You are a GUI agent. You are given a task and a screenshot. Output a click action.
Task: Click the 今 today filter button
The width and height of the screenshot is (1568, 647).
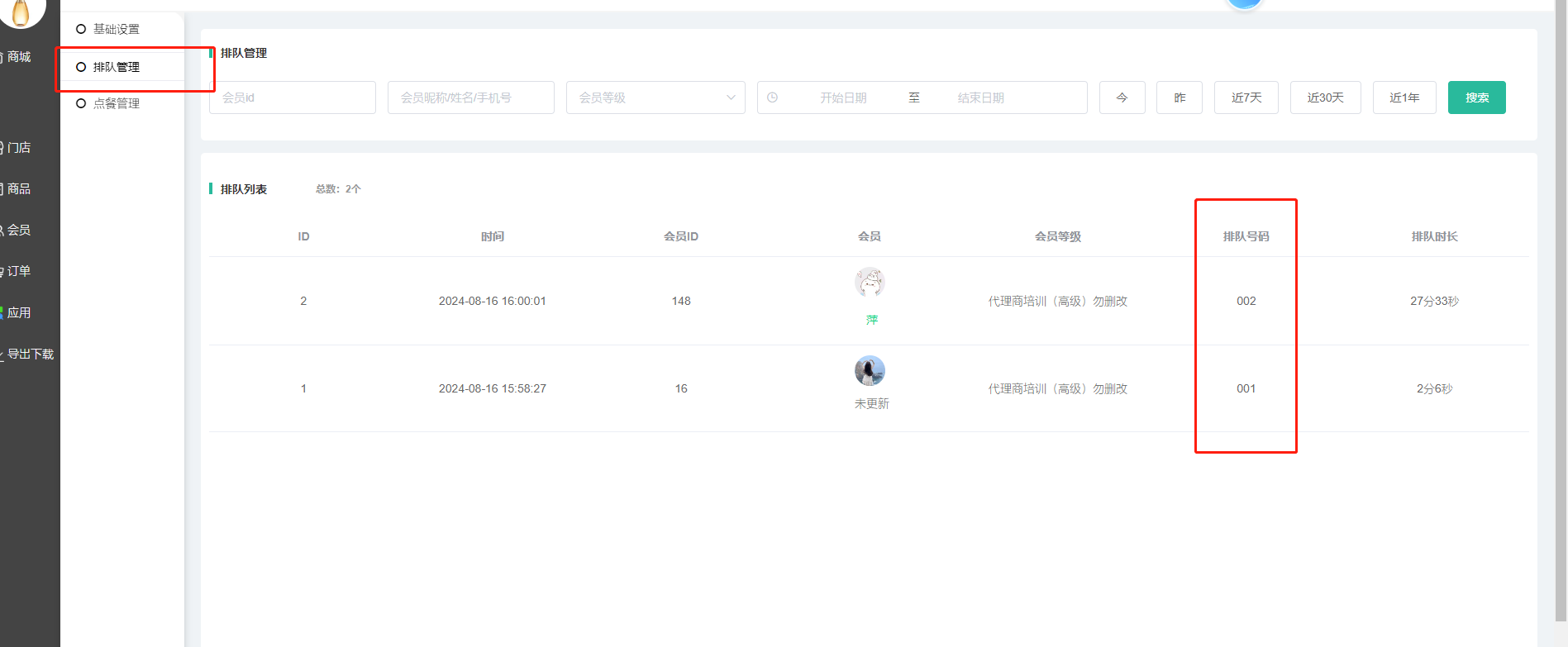(1122, 98)
